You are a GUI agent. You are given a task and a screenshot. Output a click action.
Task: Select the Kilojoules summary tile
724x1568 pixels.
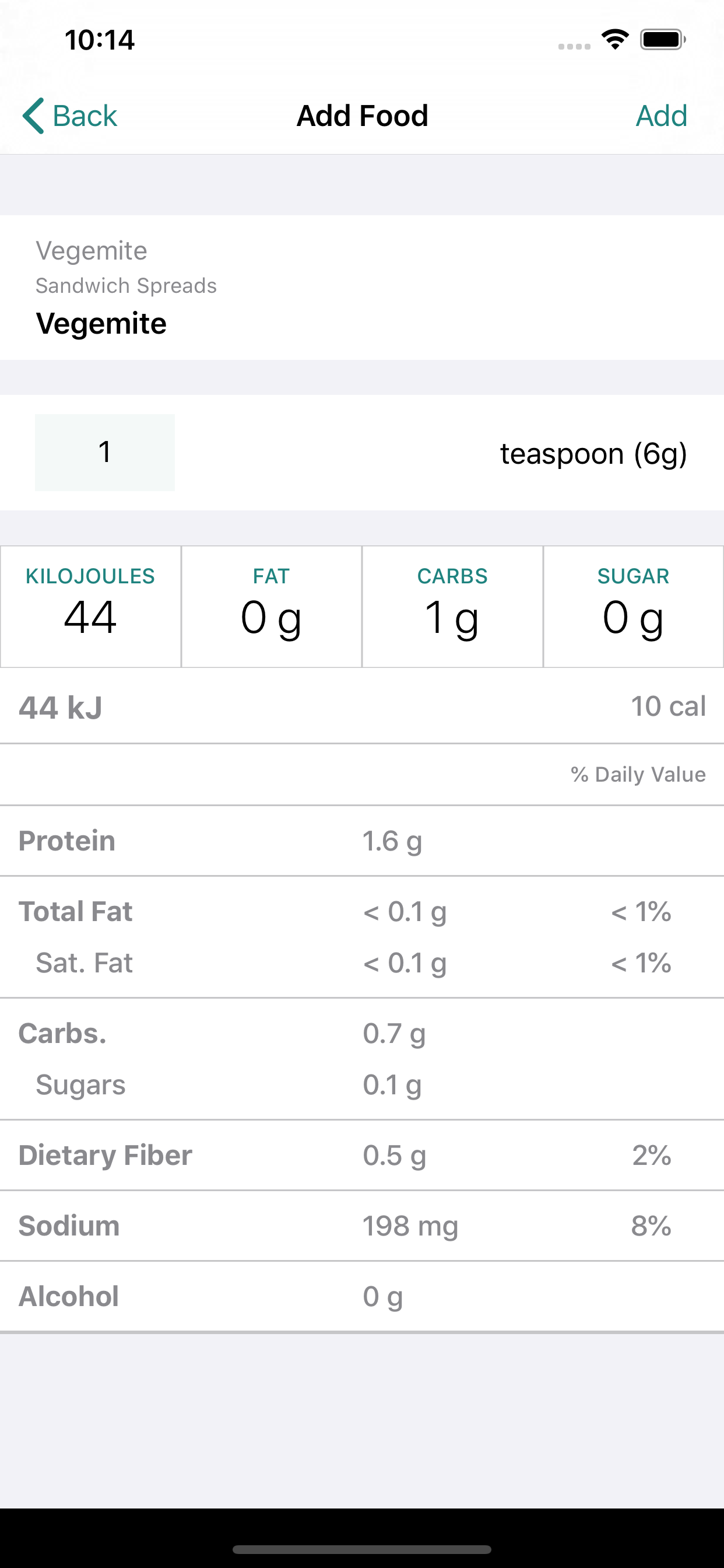(91, 606)
